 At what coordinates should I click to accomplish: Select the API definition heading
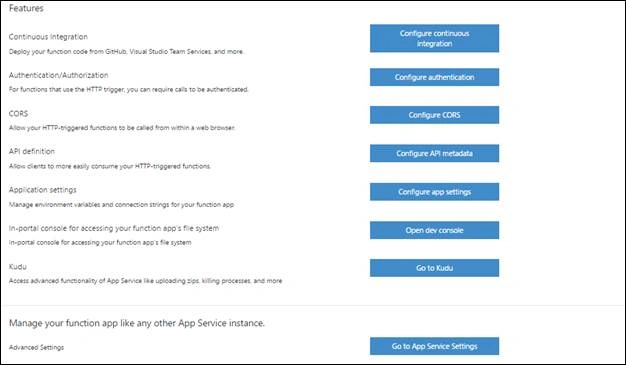[32, 151]
